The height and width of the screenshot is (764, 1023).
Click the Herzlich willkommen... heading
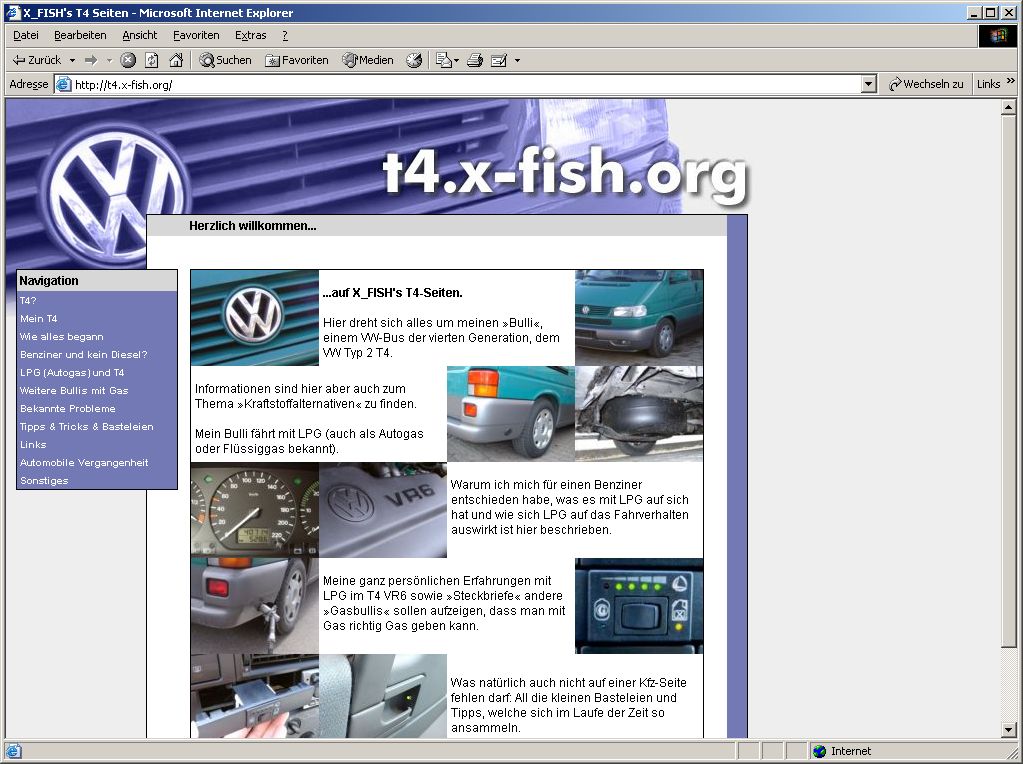point(252,226)
